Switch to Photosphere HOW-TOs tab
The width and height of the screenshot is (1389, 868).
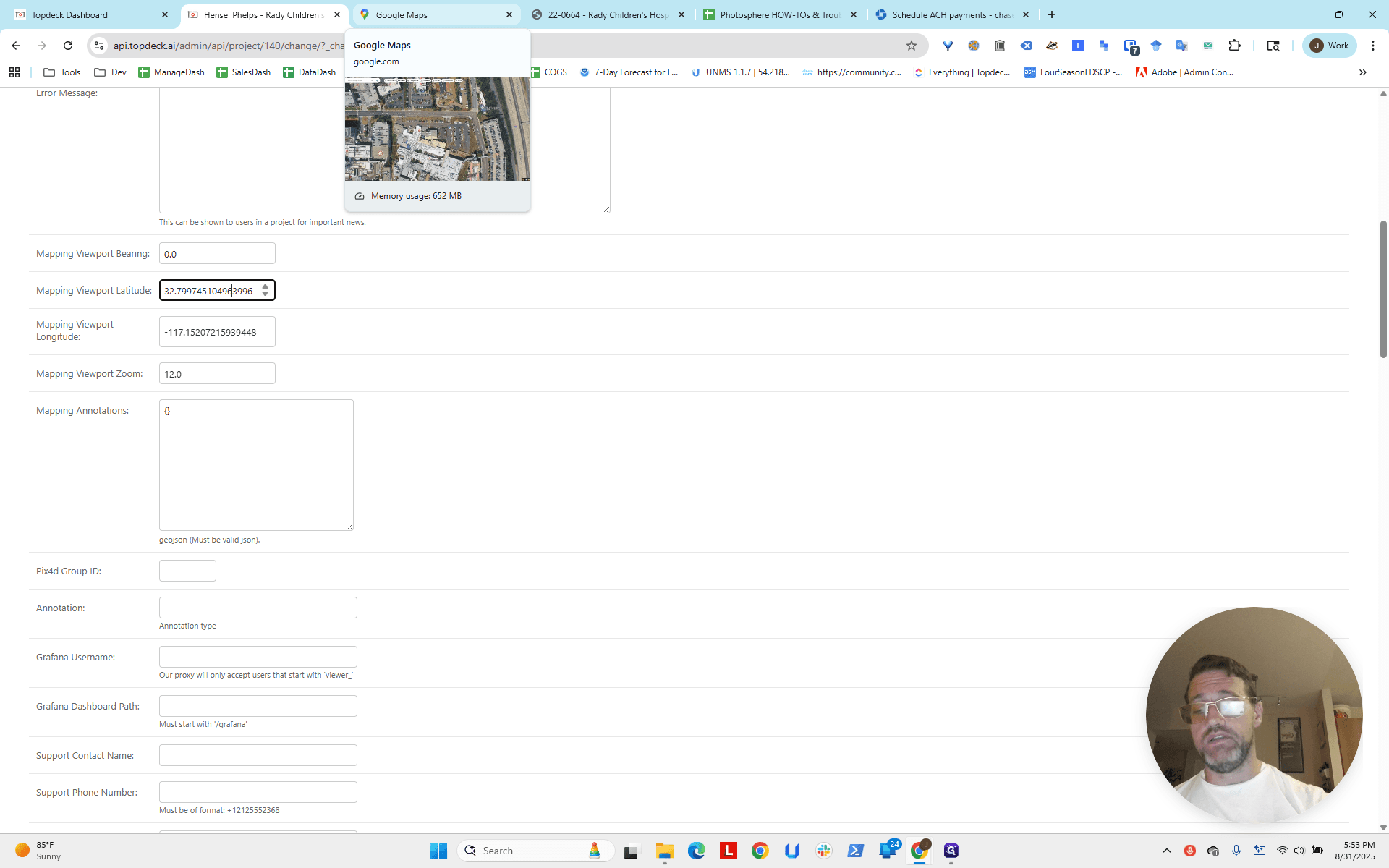tap(781, 14)
